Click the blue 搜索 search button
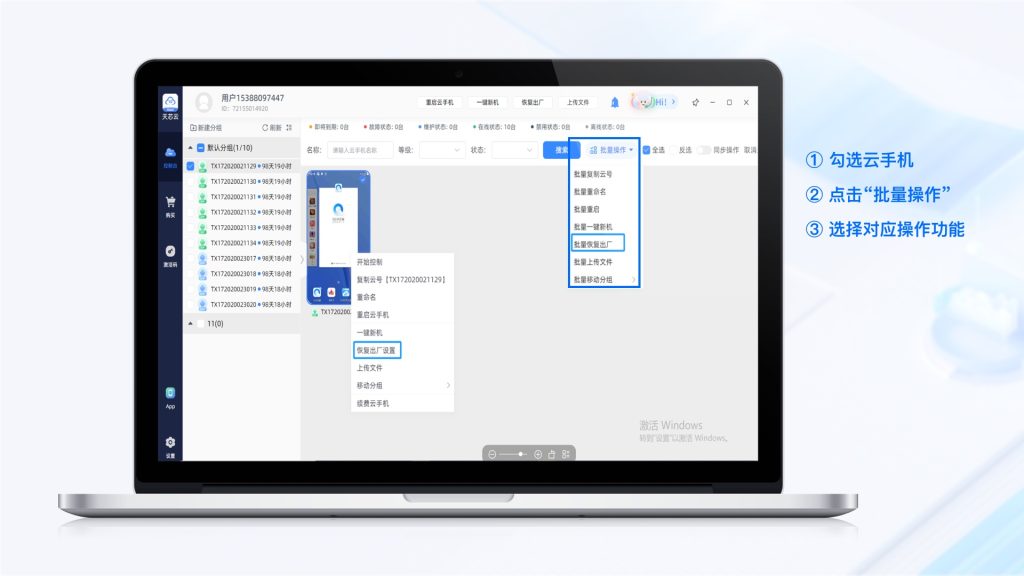The width and height of the screenshot is (1024, 576). point(561,150)
